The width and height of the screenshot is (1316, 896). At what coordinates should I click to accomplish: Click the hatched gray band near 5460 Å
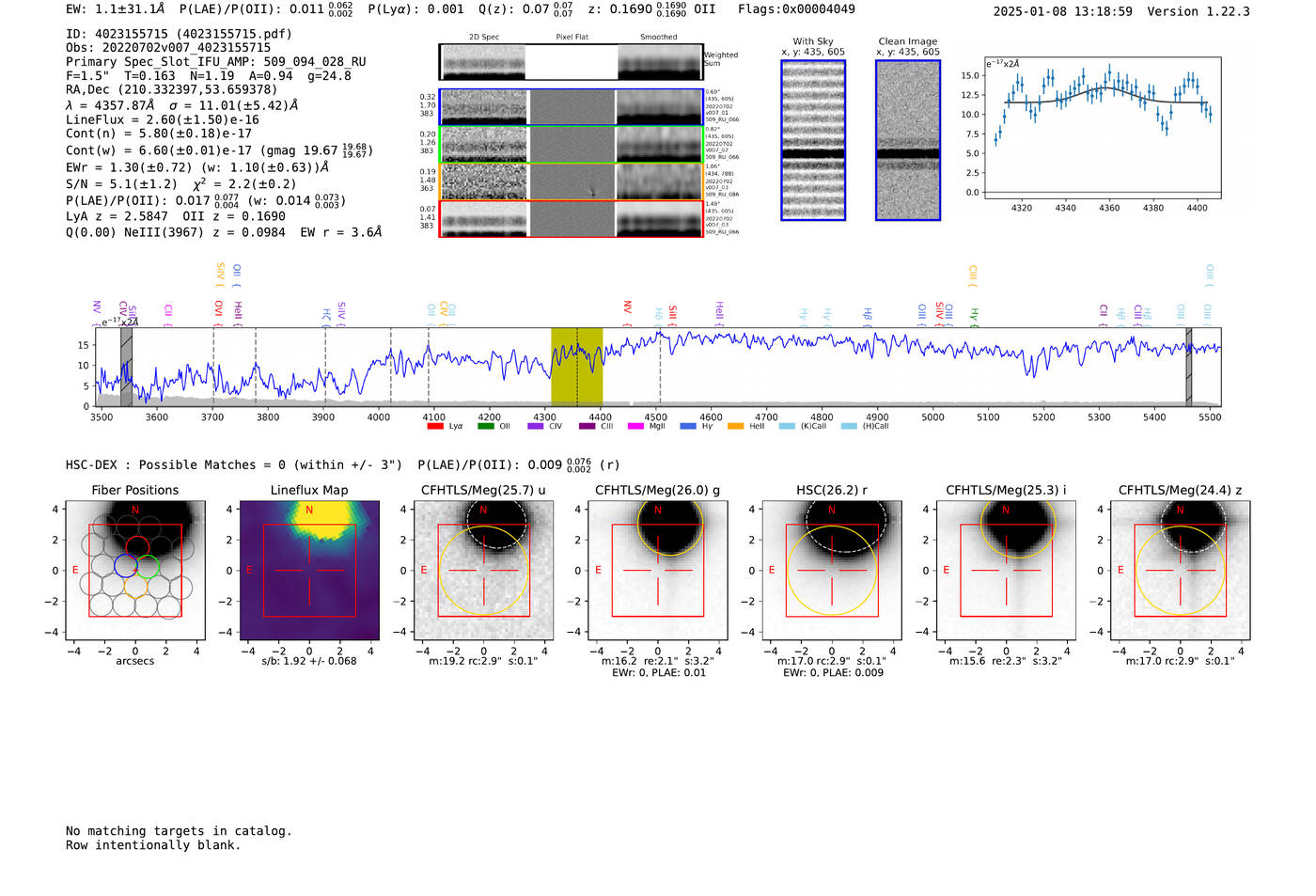point(1189,367)
